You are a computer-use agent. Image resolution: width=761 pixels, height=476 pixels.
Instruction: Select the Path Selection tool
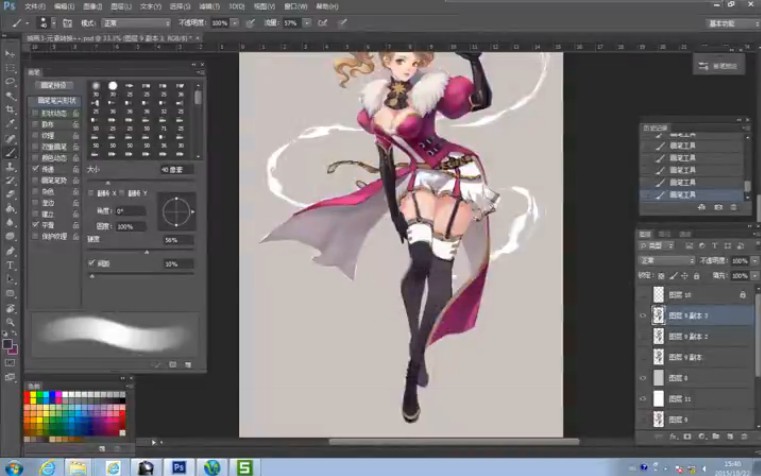10,279
